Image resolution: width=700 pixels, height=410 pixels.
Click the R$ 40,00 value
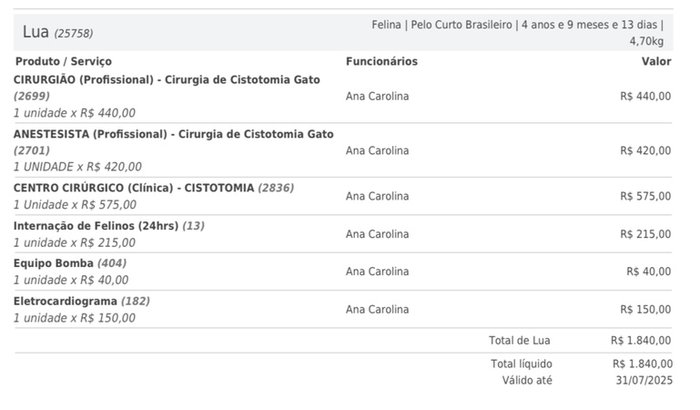[649, 271]
